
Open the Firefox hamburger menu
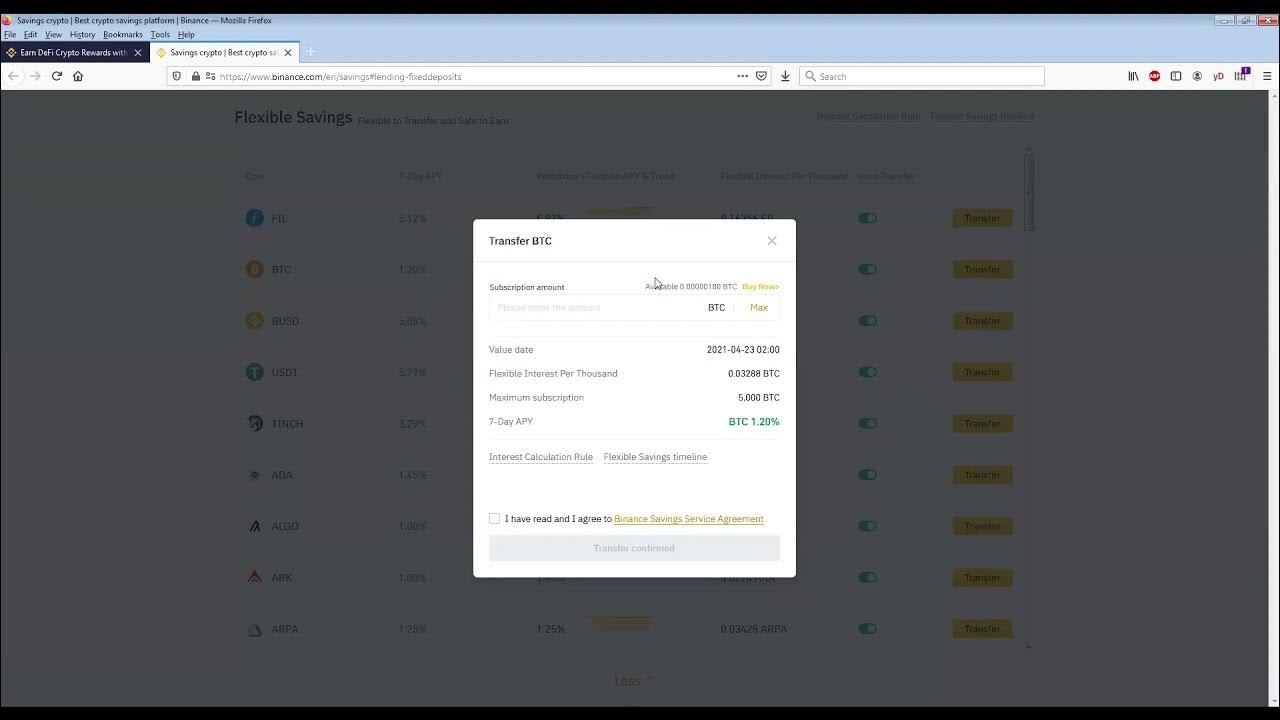tap(1267, 76)
